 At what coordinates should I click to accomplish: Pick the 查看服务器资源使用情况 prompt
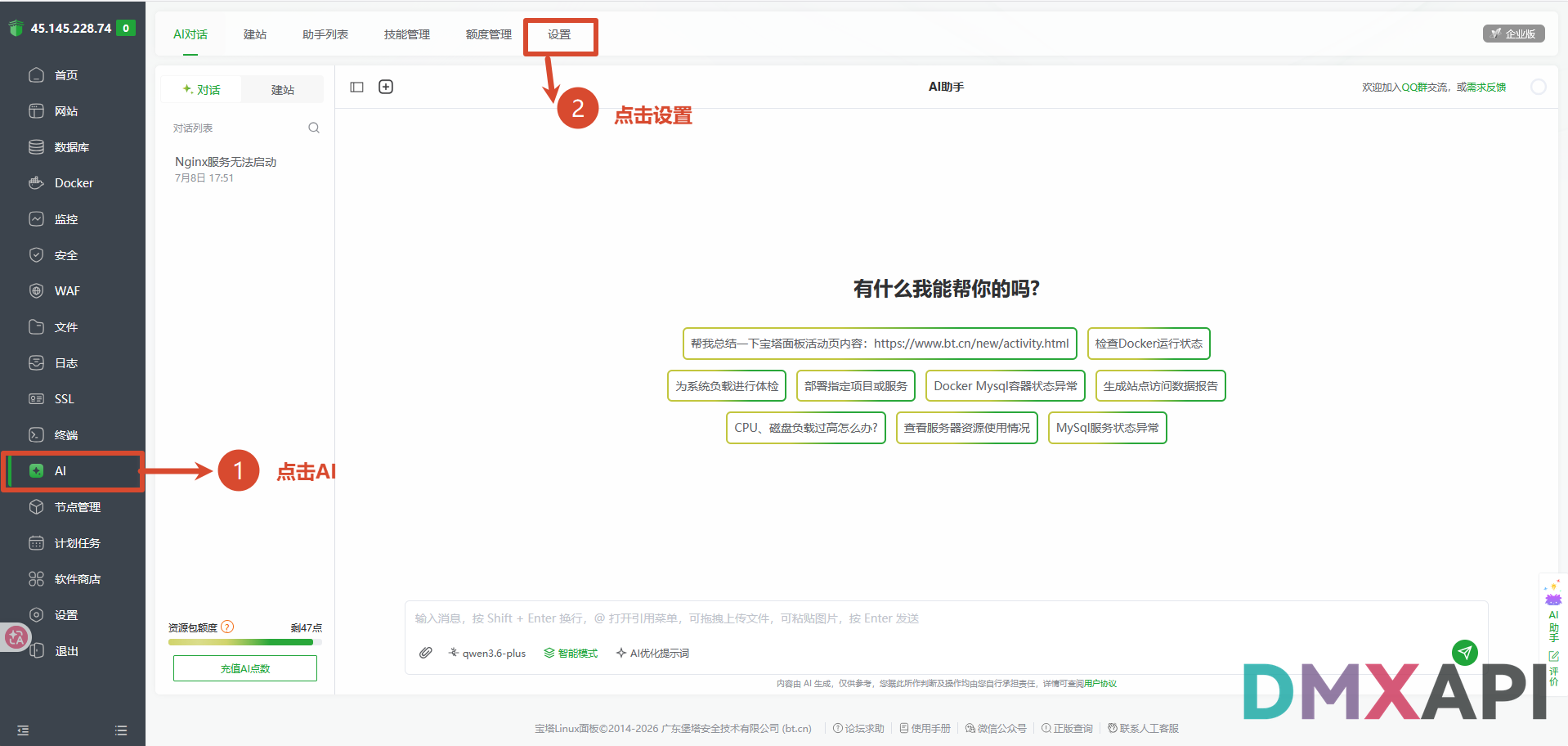pos(967,428)
